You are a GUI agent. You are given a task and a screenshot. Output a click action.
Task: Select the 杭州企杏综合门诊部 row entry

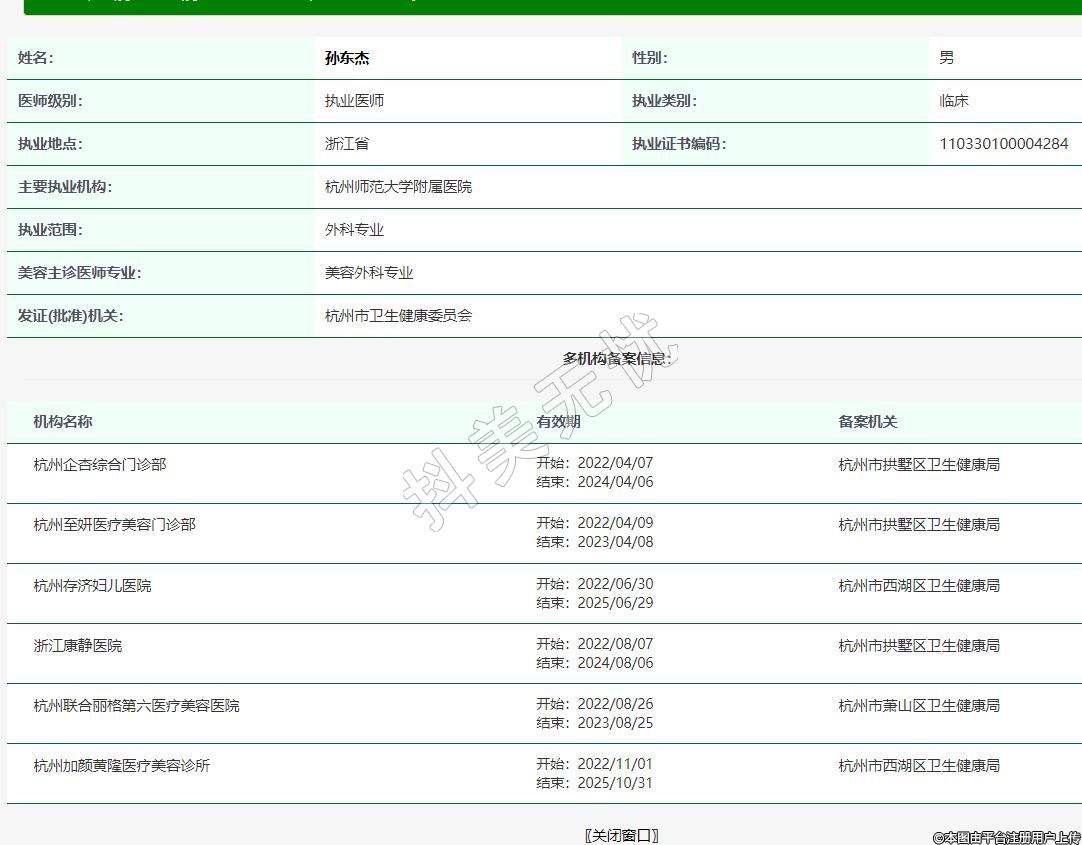click(100, 465)
